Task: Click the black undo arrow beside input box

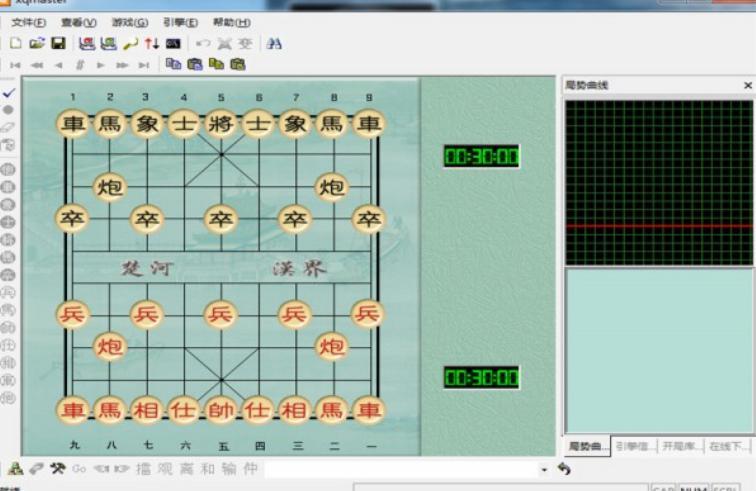Action: [564, 468]
